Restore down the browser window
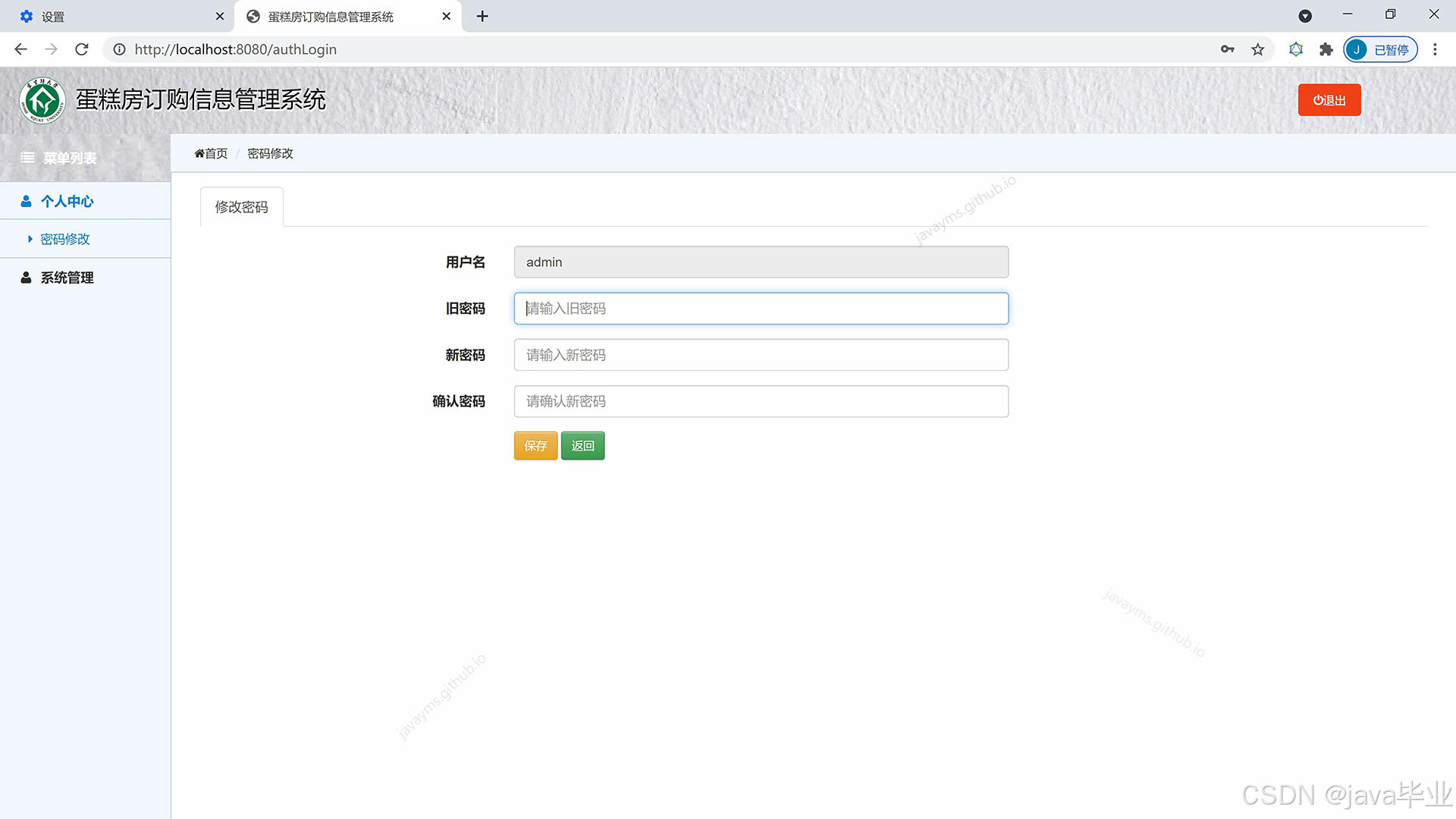The image size is (1456, 819). click(x=1390, y=14)
